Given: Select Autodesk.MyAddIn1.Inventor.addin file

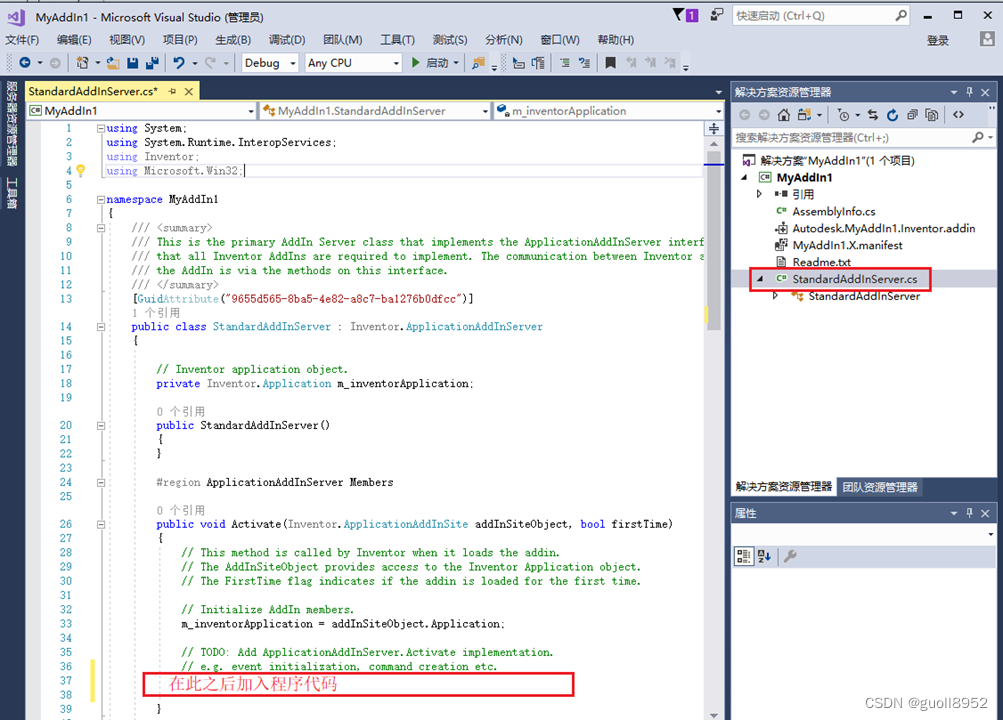Looking at the screenshot, I should pos(883,228).
